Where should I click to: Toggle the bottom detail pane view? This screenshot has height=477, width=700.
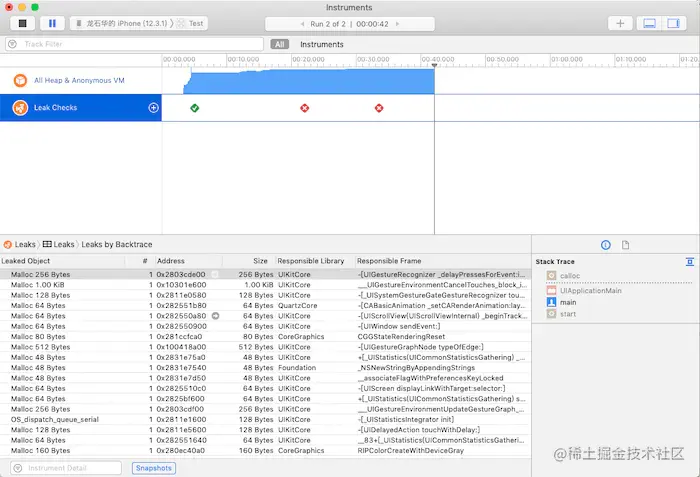(650, 23)
